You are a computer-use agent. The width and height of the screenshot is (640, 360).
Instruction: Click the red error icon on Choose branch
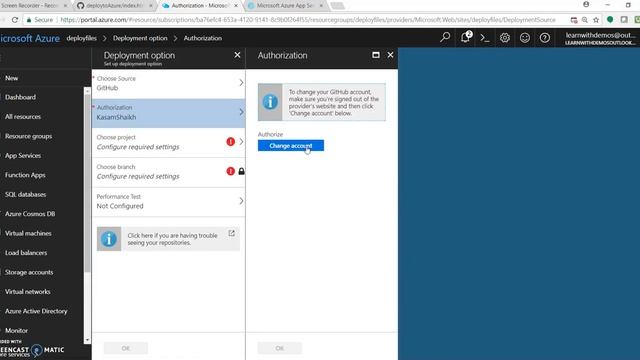(x=231, y=171)
